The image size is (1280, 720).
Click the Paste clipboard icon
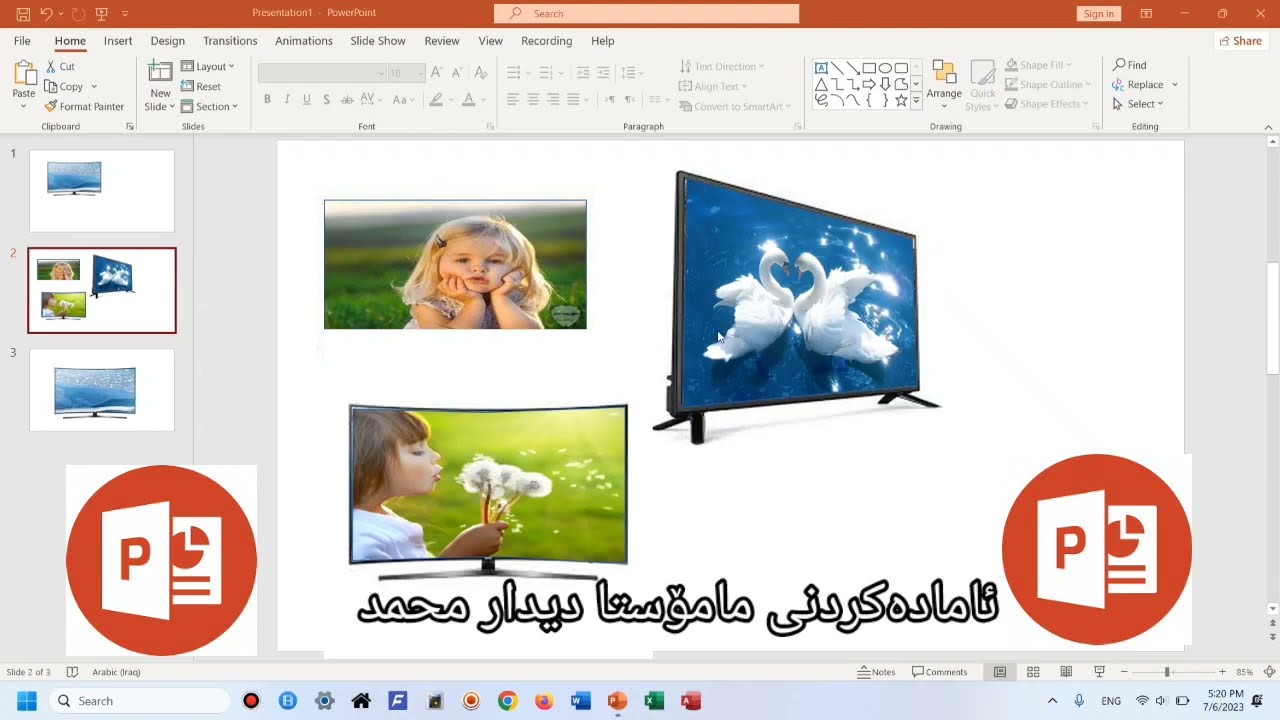pos(24,73)
